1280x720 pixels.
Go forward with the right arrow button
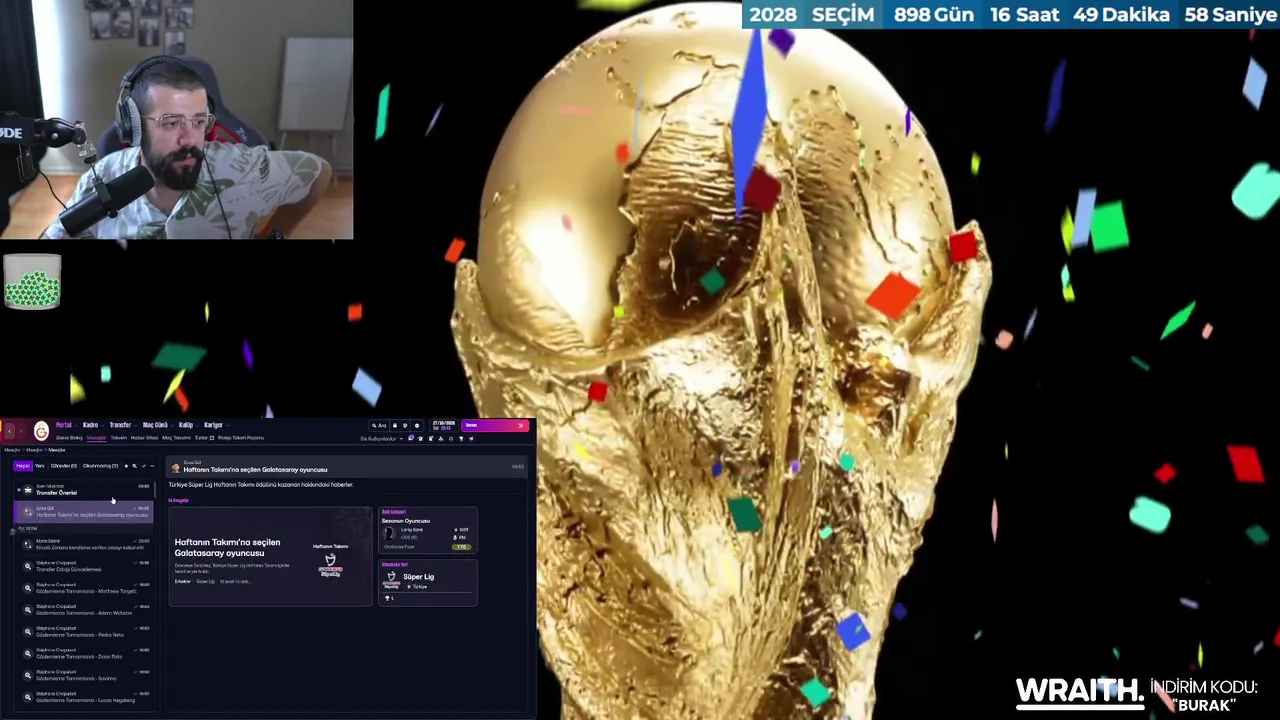click(21, 431)
